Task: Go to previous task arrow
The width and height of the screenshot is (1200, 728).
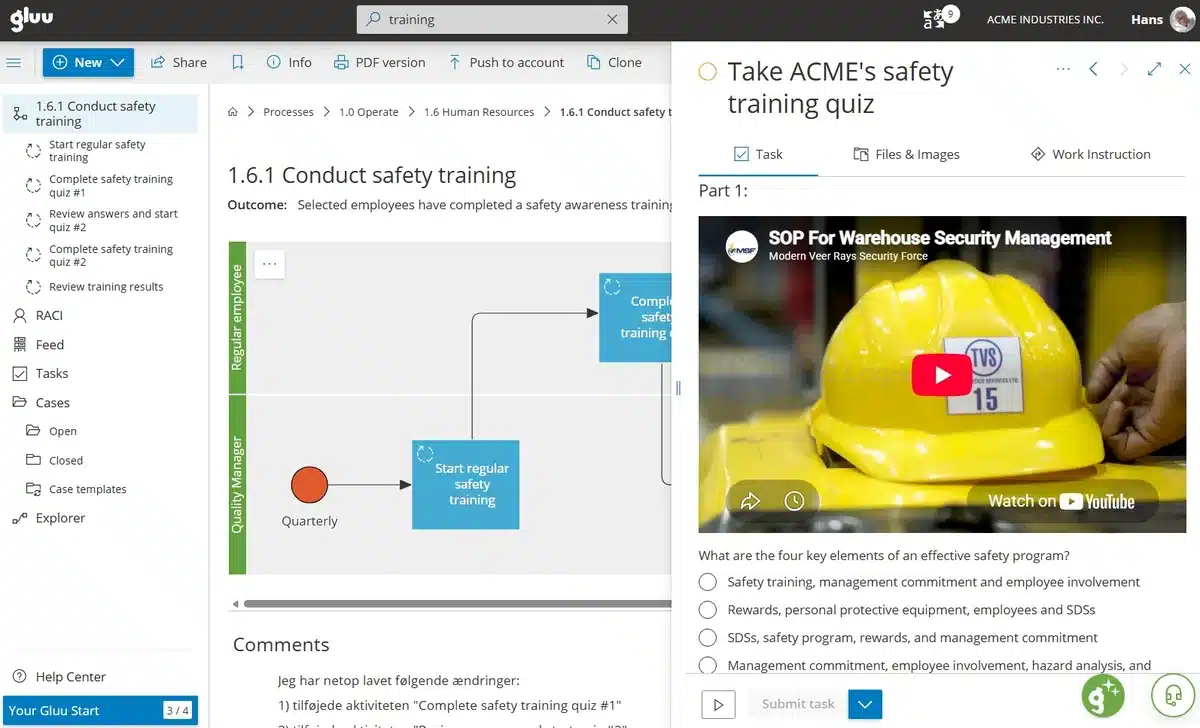Action: (1093, 69)
